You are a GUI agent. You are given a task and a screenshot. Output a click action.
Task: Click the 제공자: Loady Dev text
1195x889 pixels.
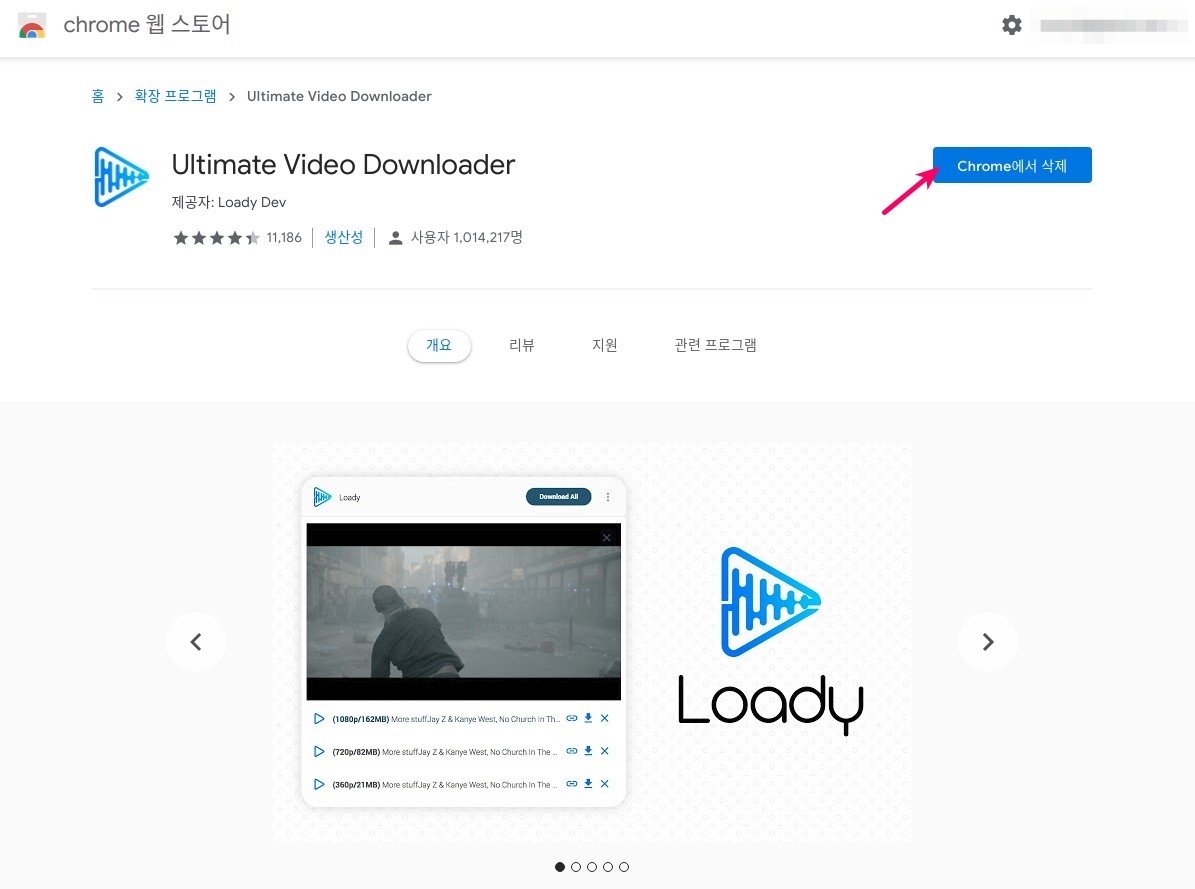point(229,202)
